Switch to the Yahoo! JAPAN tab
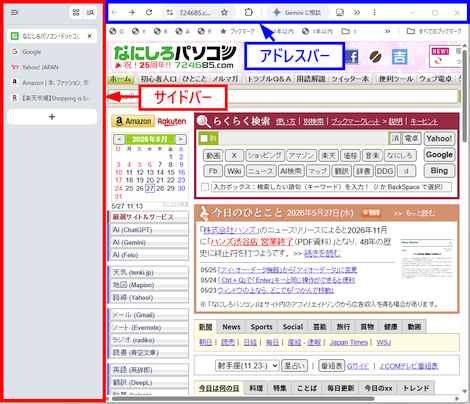470x404 pixels. [52, 67]
